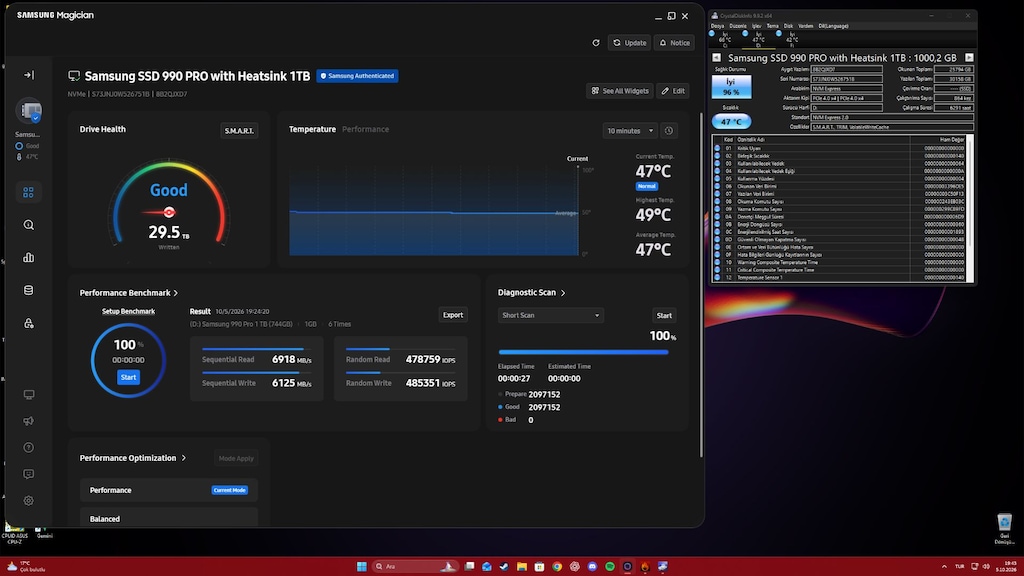This screenshot has height=576, width=1024.
Task: Open the secure erase lock icon
Action: pos(28,323)
